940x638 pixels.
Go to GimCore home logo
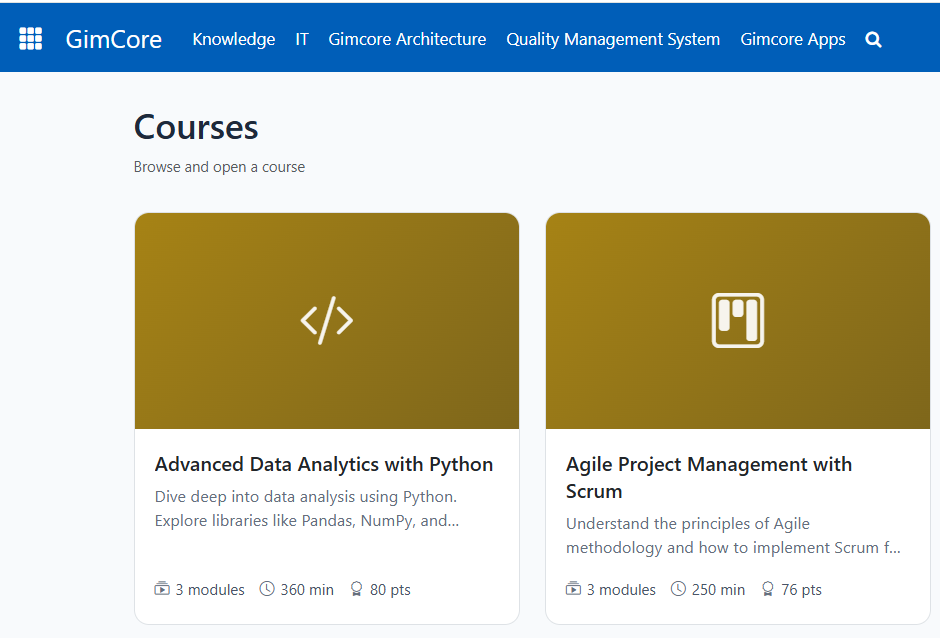coord(114,40)
